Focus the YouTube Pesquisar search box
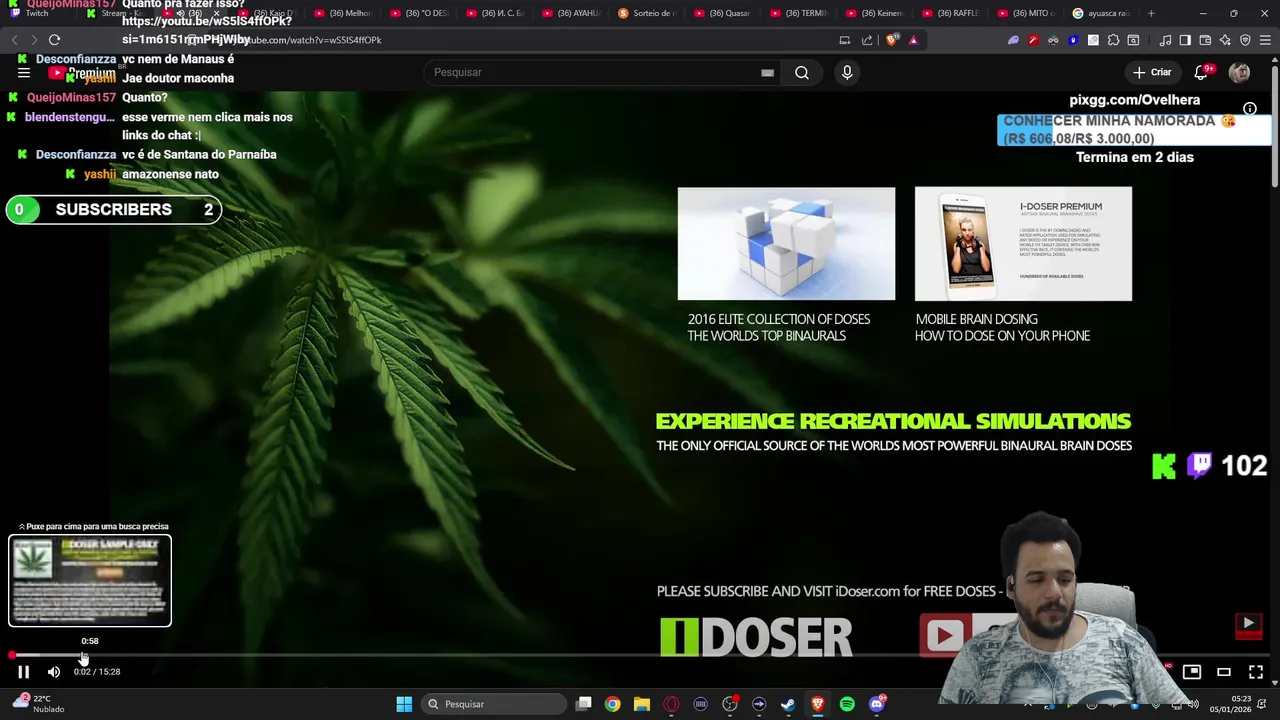Screen dimensions: 1280x720 point(600,72)
